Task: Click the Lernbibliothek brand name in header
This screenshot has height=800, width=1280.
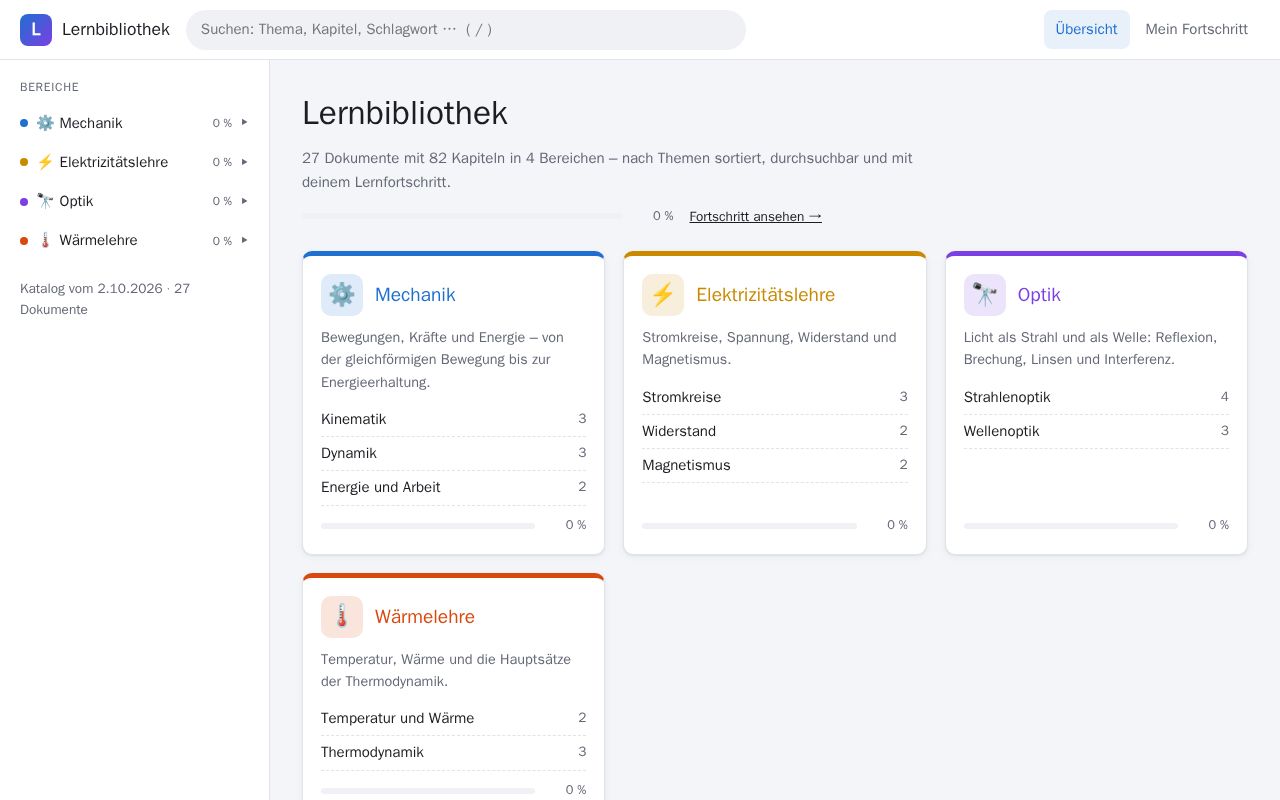Action: (x=116, y=30)
